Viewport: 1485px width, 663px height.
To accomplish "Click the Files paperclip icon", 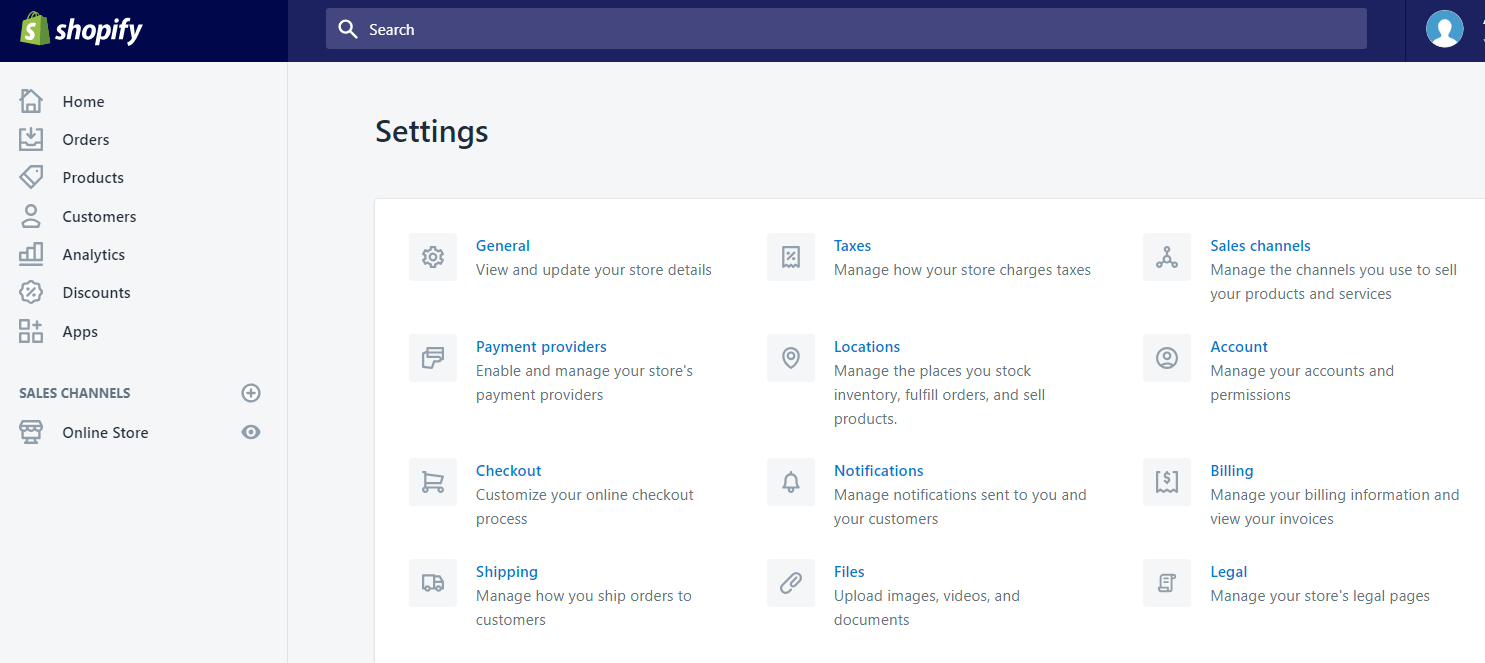I will [x=791, y=583].
